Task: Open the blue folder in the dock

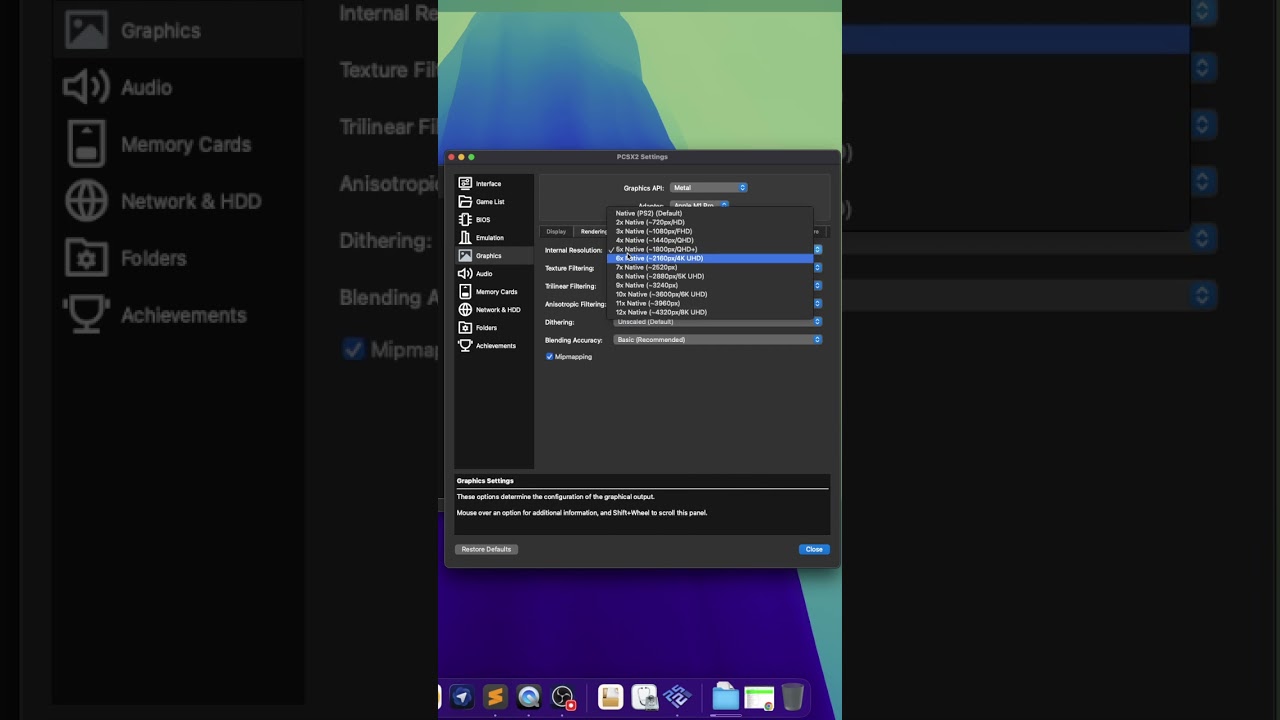Action: (726, 697)
